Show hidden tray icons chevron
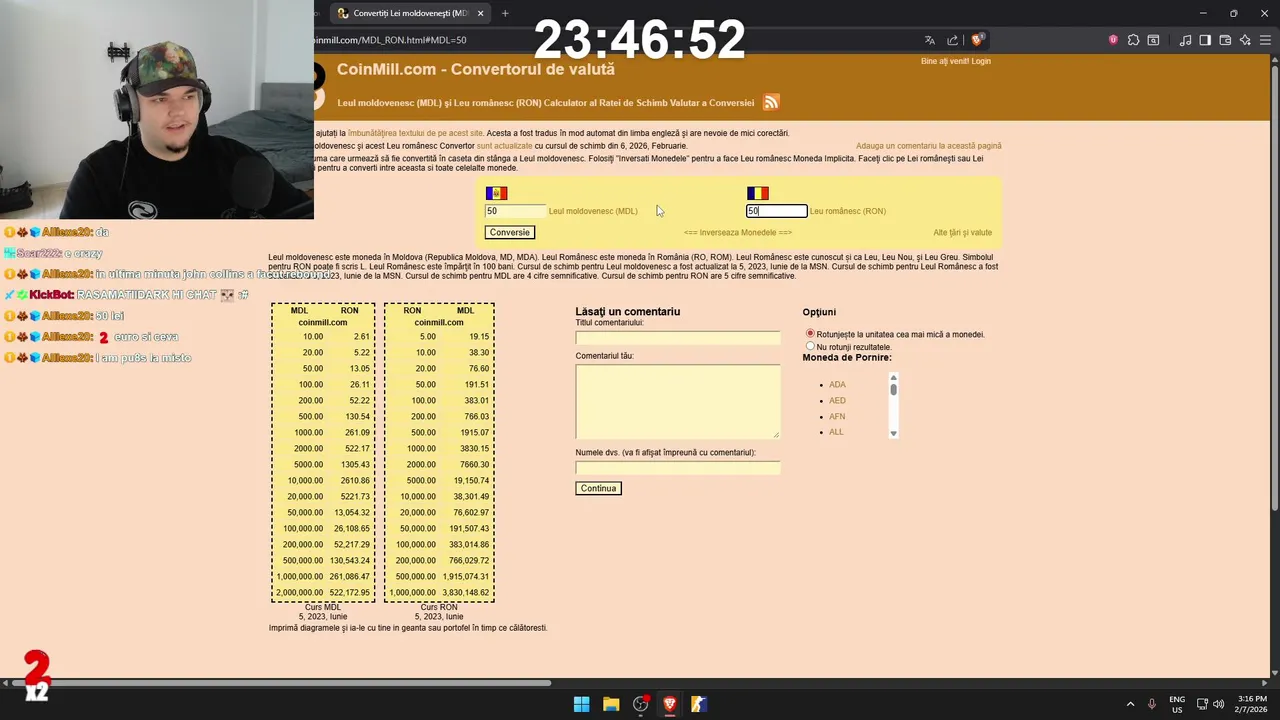The width and height of the screenshot is (1280, 720). point(1130,704)
